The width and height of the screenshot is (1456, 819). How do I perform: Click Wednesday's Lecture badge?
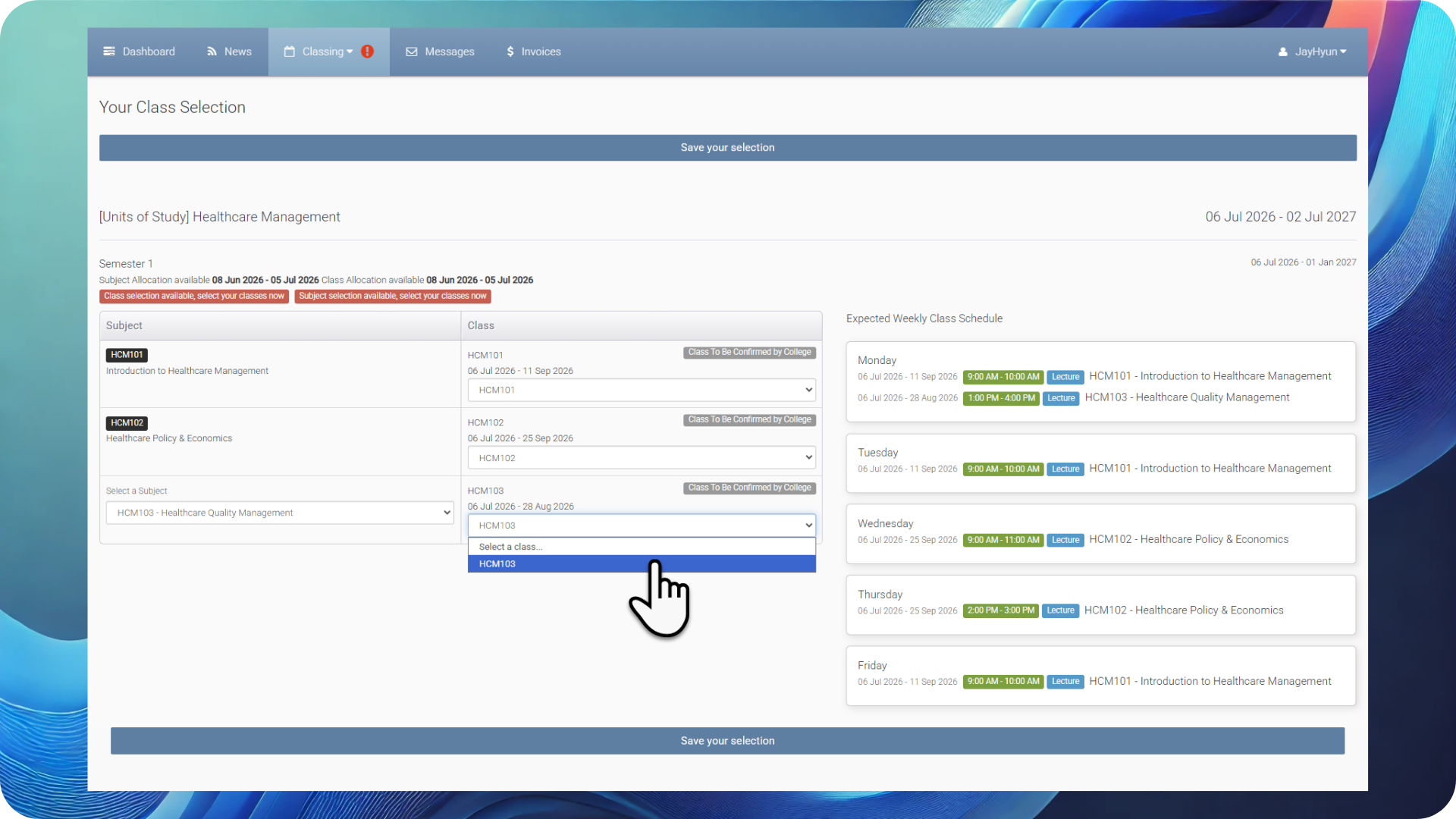pos(1065,541)
